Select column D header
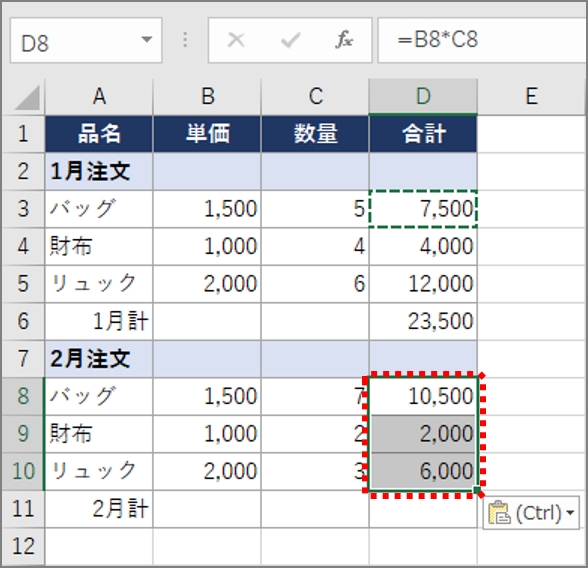The image size is (588, 568). tap(423, 96)
